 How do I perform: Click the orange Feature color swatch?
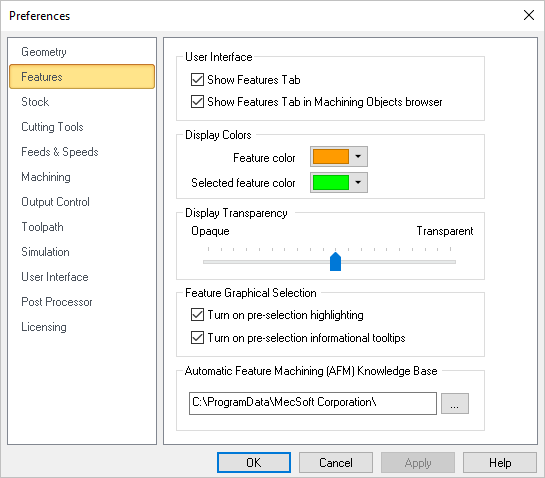pos(331,156)
